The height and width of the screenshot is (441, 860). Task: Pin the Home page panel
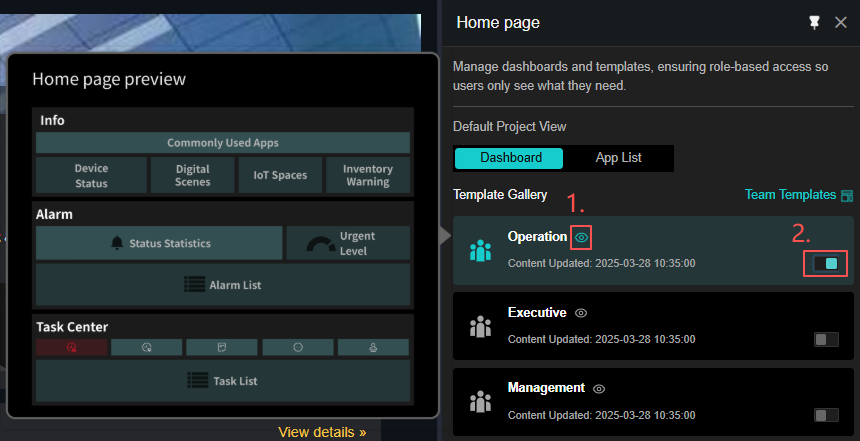(815, 22)
